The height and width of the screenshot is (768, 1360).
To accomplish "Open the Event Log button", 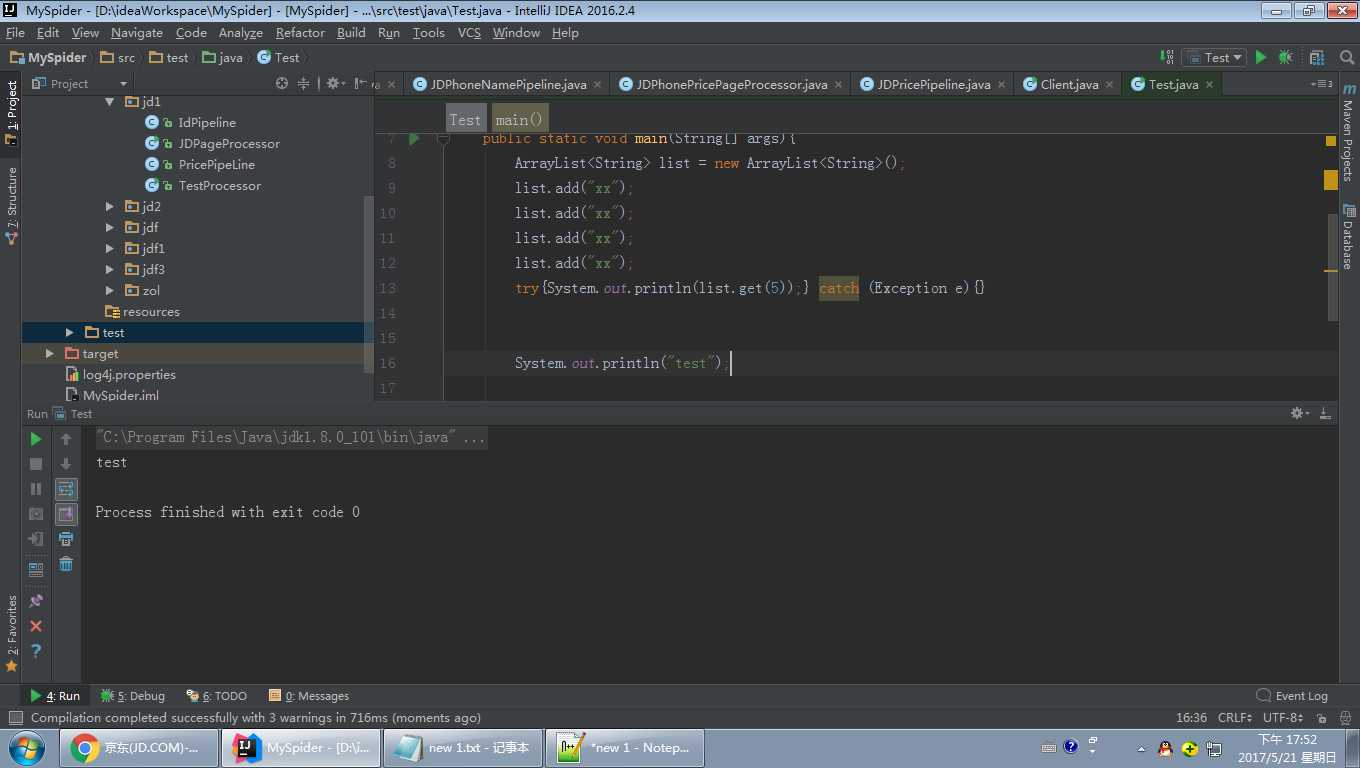I will 1292,696.
